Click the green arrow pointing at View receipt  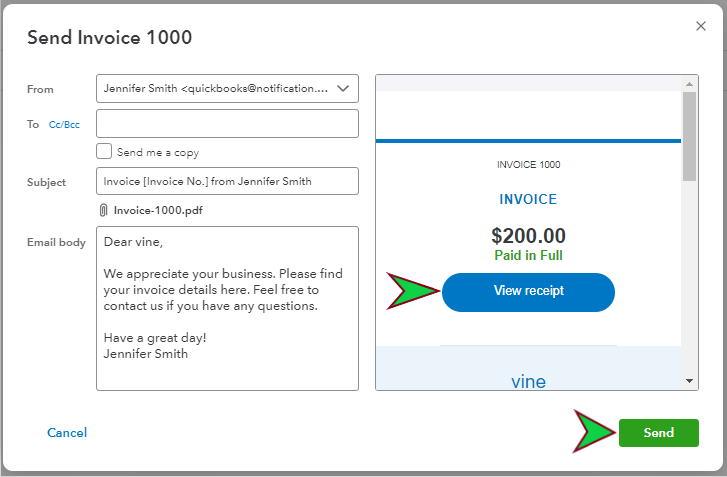coord(413,291)
